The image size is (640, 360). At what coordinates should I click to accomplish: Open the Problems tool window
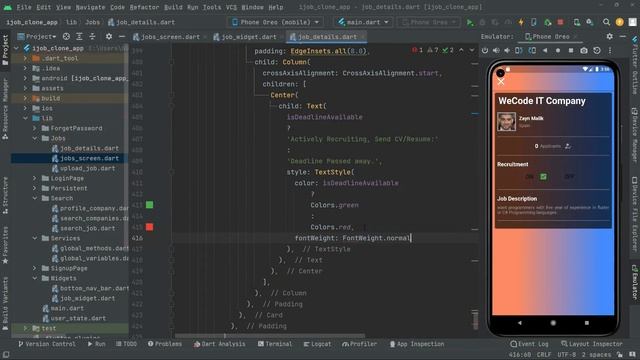tap(165, 344)
